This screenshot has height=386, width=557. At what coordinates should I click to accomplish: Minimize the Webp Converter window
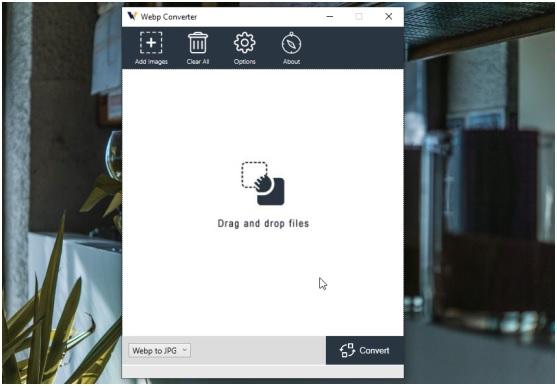click(330, 17)
